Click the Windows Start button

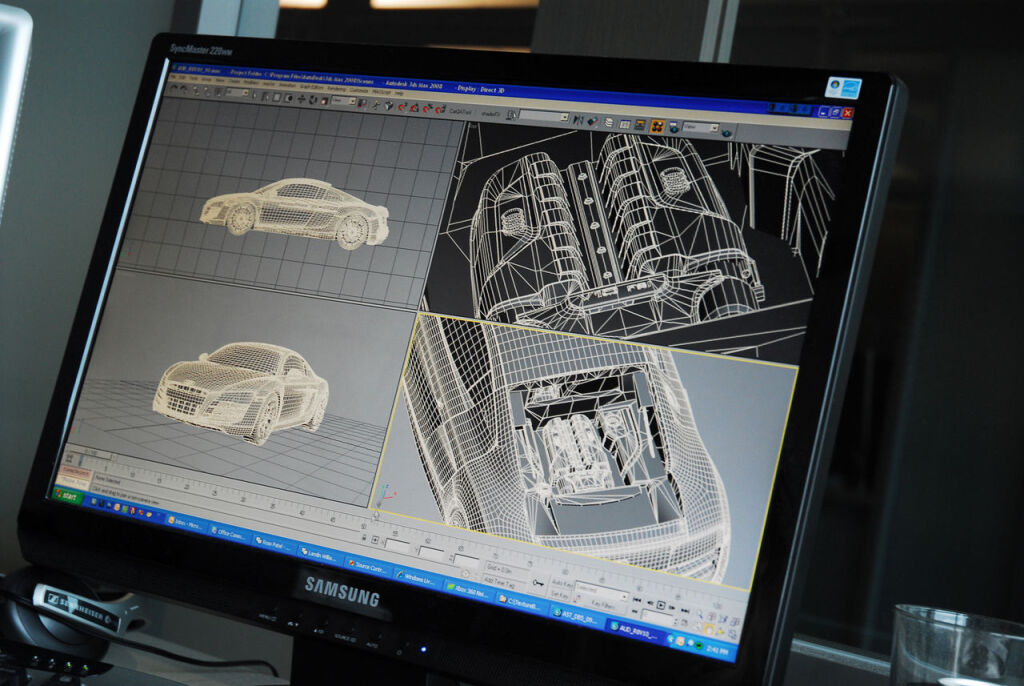69,495
